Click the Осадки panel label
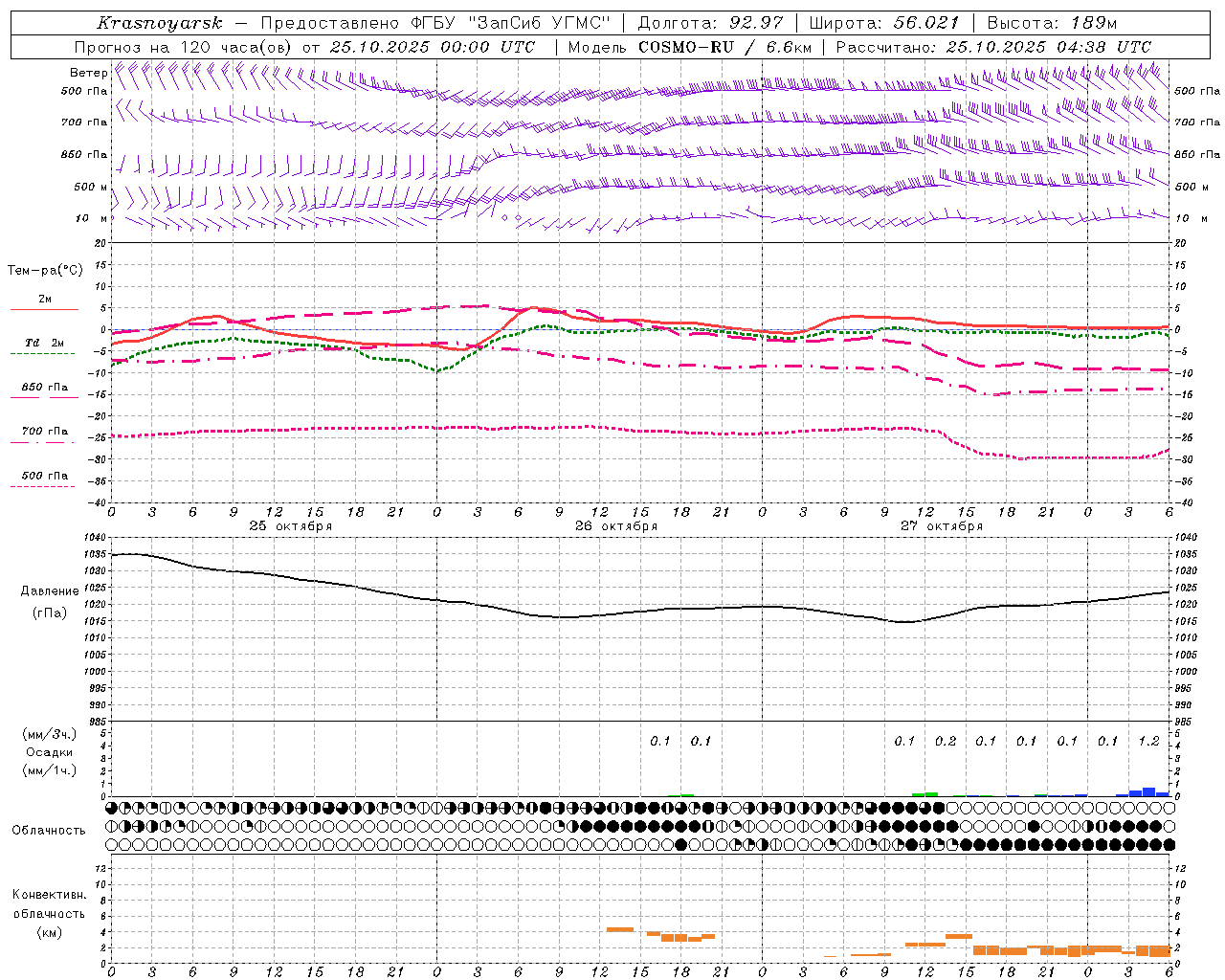Viewport: 1225px width, 980px height. (50, 752)
